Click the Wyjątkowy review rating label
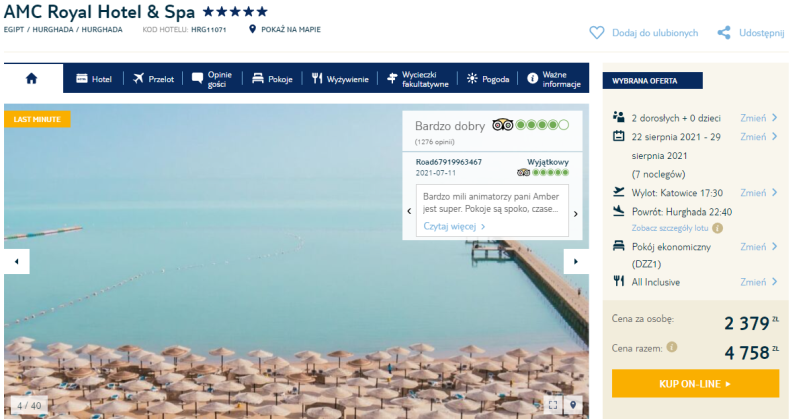 (548, 162)
